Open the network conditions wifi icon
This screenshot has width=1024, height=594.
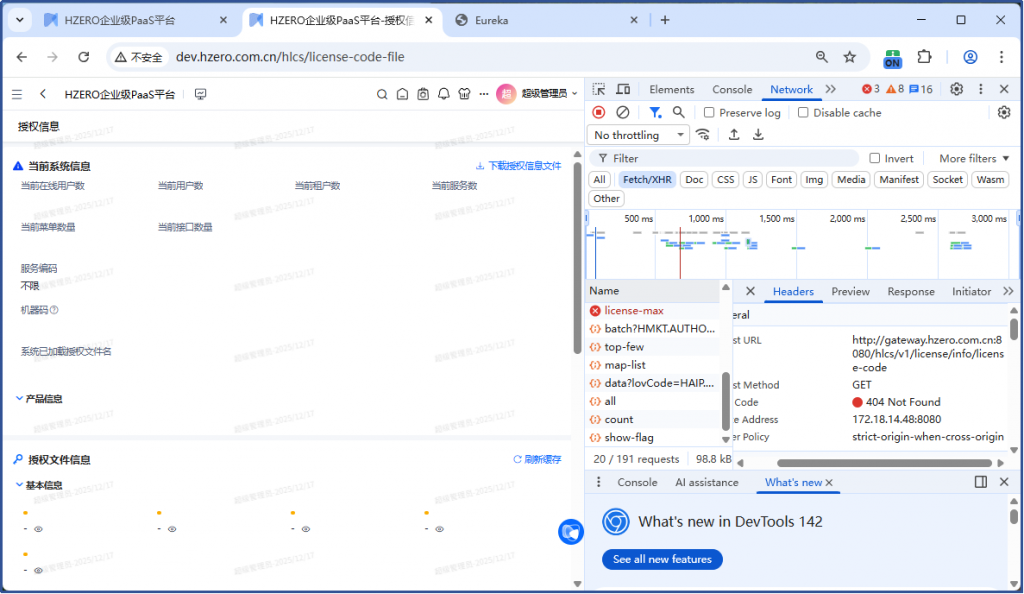[x=703, y=135]
